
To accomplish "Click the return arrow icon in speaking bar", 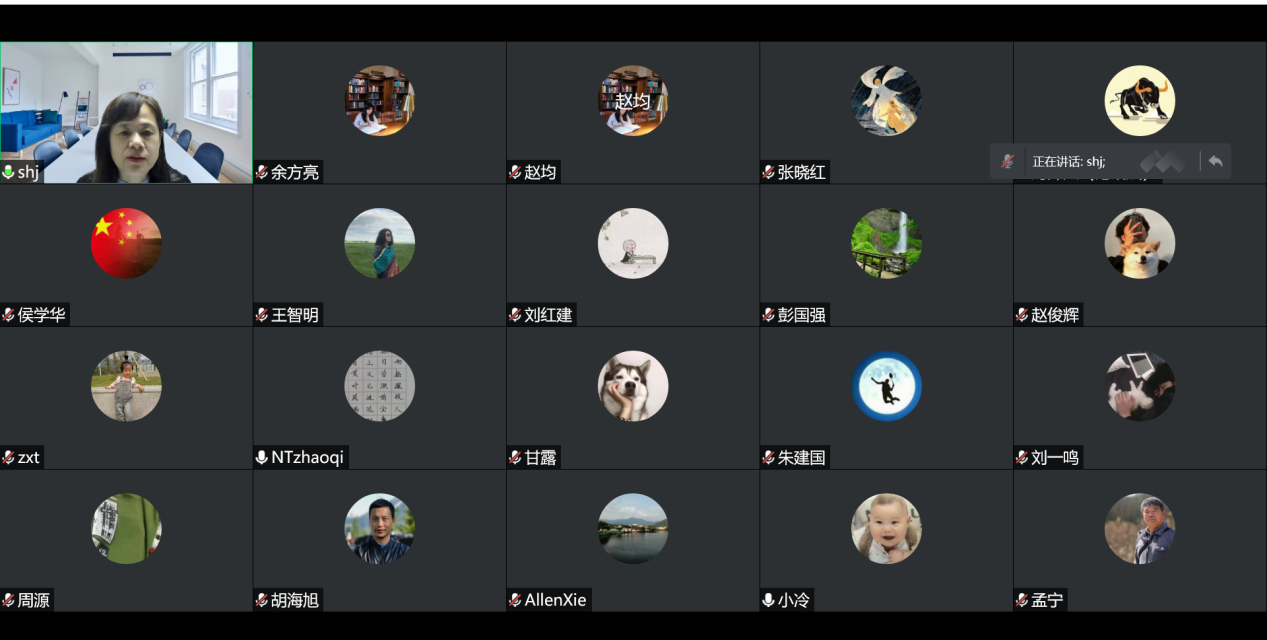I will click(x=1215, y=161).
